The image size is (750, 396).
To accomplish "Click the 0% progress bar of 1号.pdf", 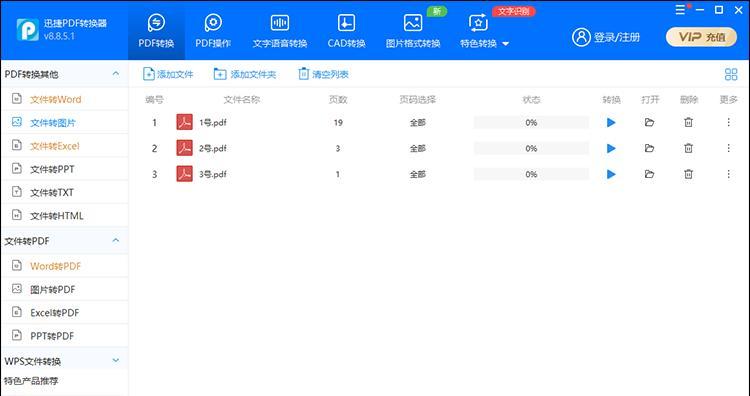I will pyautogui.click(x=531, y=122).
